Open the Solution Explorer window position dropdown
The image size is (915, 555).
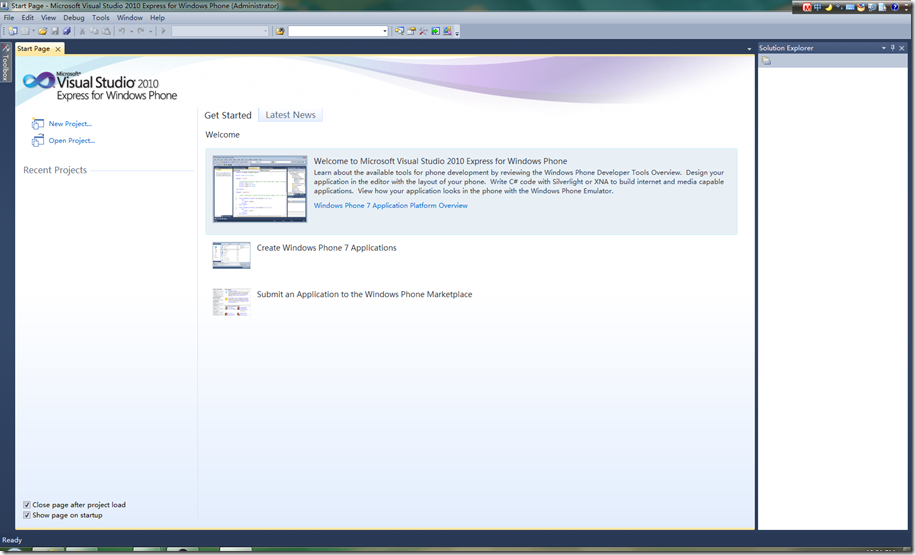pyautogui.click(x=883, y=48)
